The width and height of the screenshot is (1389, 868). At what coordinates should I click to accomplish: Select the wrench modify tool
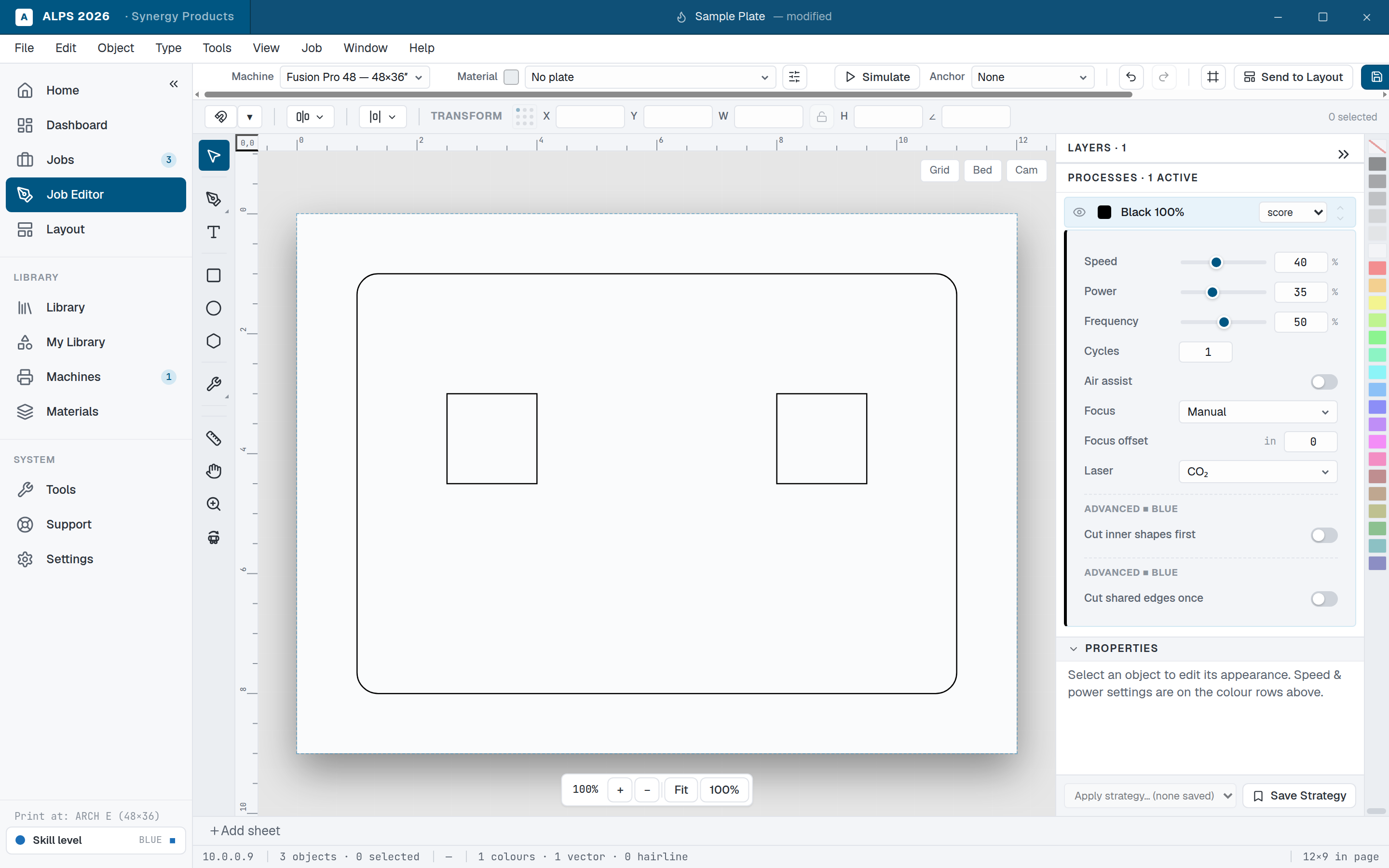(x=214, y=384)
